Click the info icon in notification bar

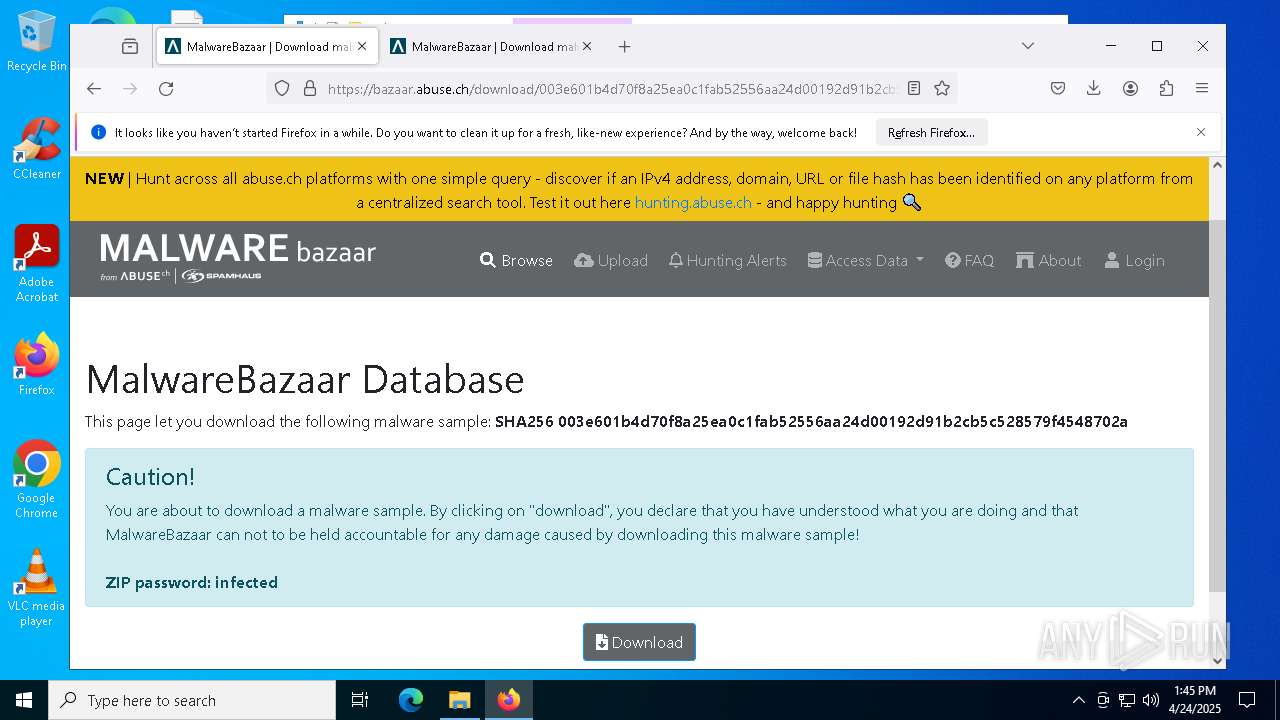(x=98, y=132)
